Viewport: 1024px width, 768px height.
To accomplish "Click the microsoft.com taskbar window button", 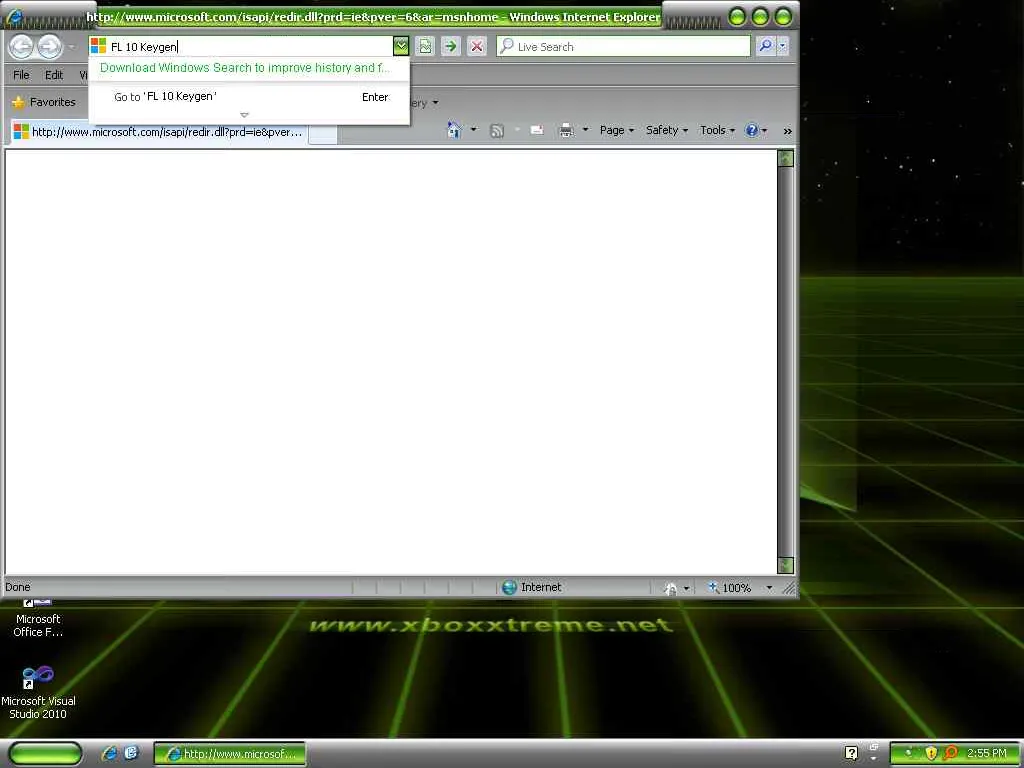I will [x=229, y=754].
